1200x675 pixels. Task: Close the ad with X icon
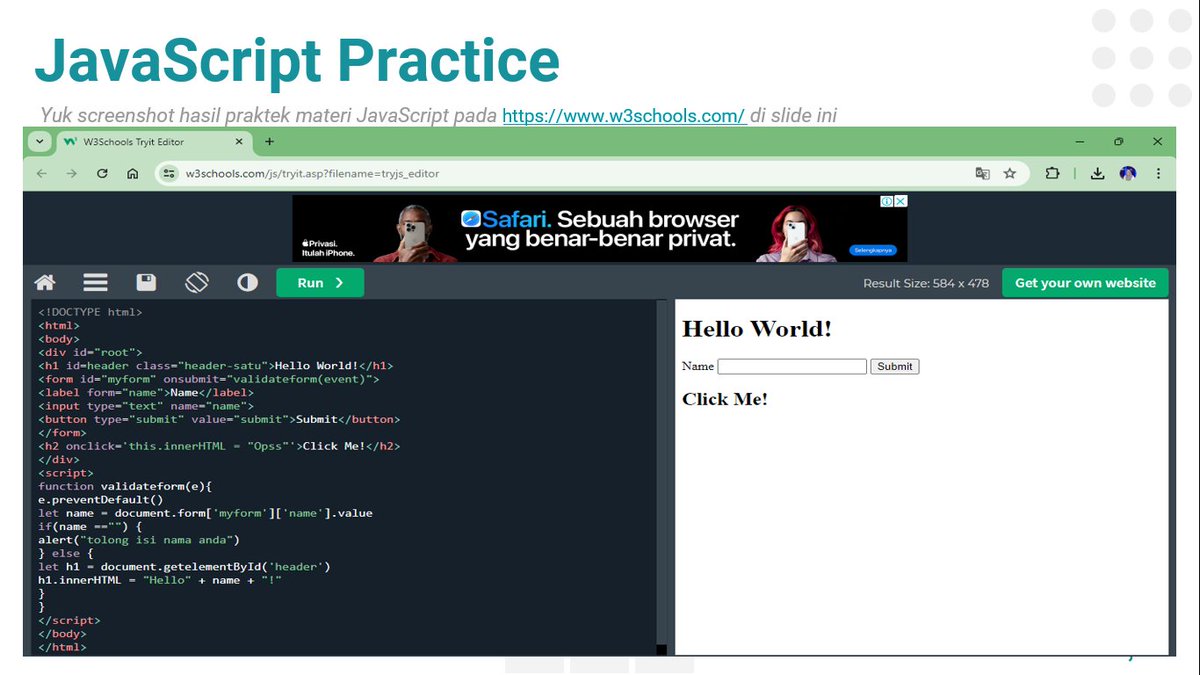click(901, 201)
